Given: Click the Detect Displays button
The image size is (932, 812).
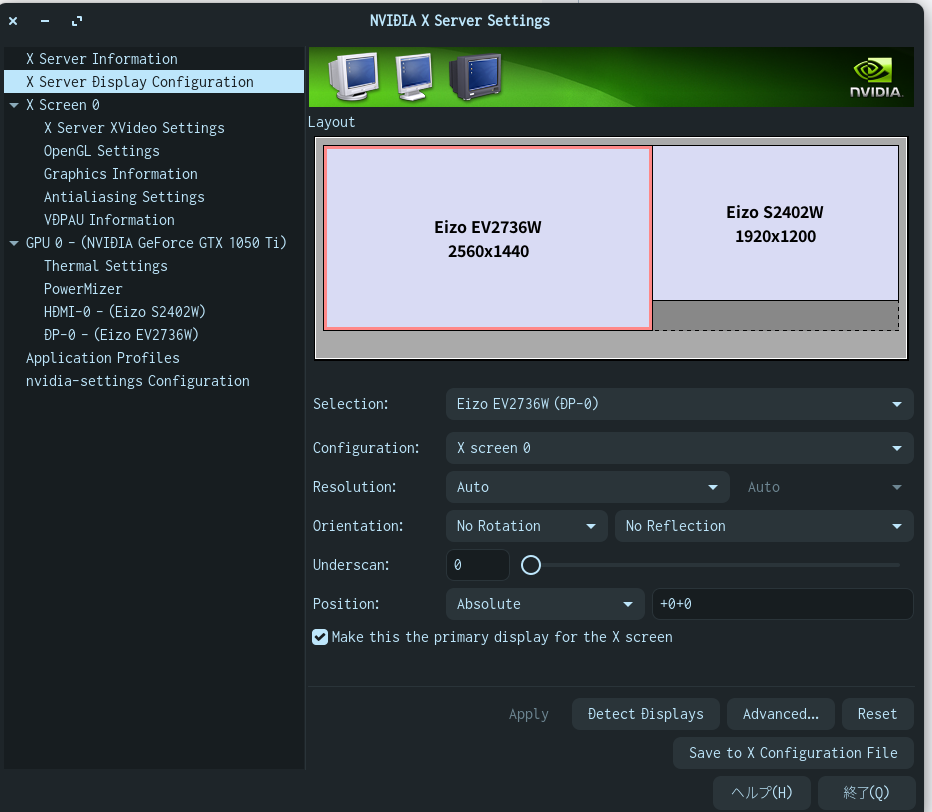Looking at the screenshot, I should (645, 714).
